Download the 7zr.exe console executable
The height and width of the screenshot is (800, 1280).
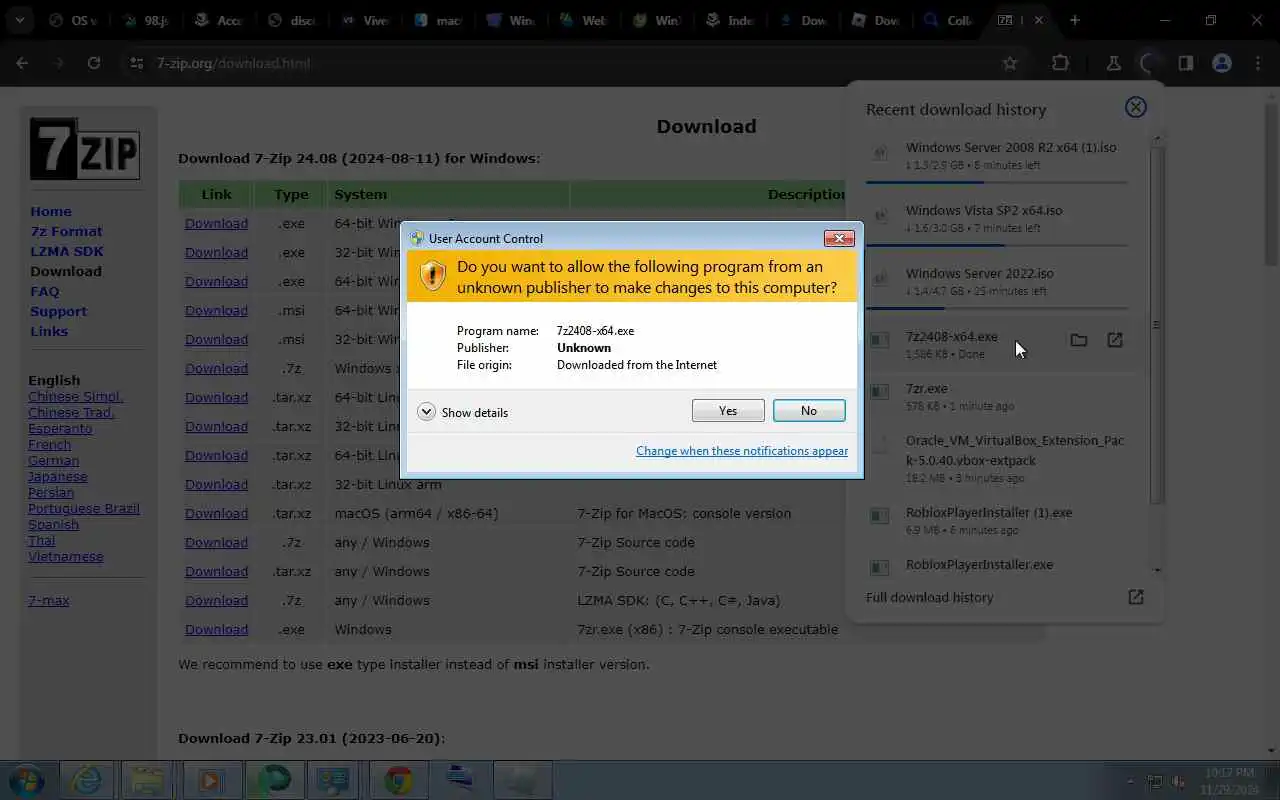tap(216, 629)
